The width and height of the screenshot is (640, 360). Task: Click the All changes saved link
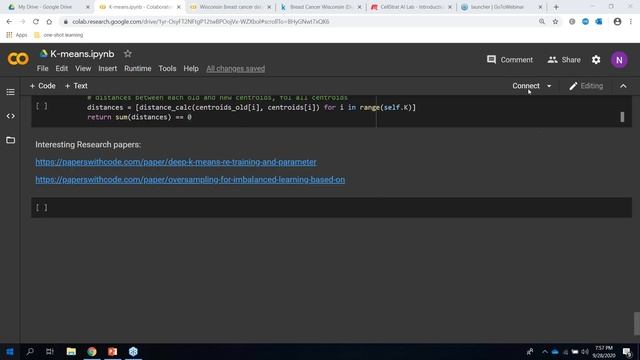pyautogui.click(x=236, y=69)
